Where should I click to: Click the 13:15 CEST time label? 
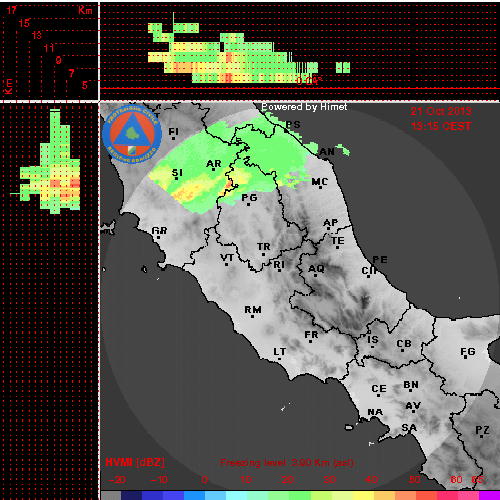[441, 126]
